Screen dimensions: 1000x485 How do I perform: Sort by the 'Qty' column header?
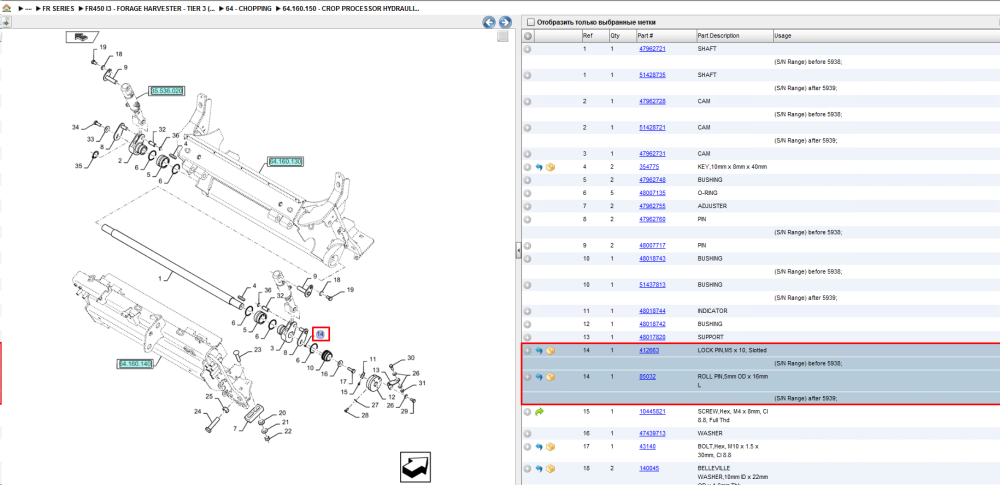click(x=622, y=36)
